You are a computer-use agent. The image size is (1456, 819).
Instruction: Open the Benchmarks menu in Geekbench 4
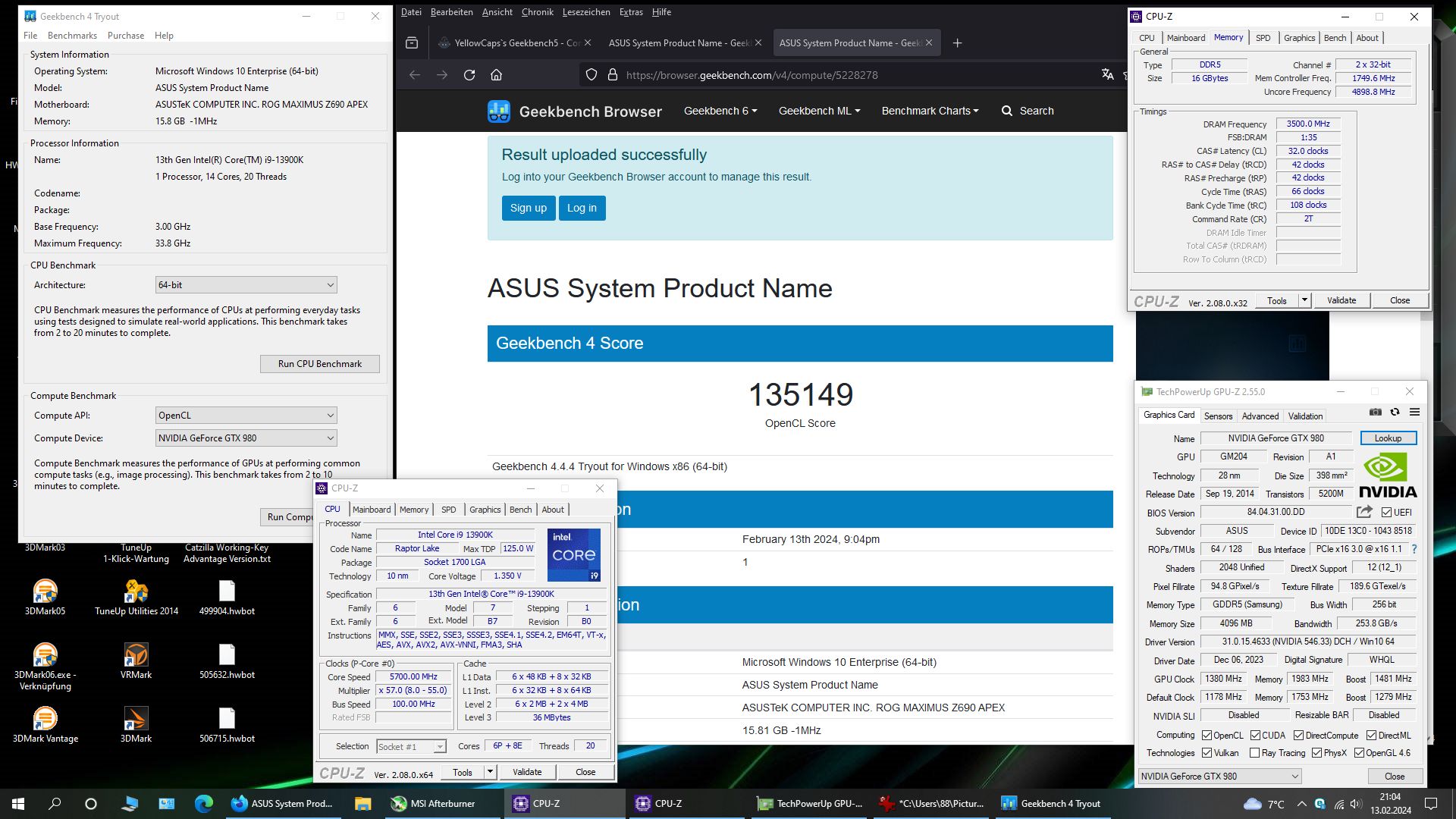[72, 36]
